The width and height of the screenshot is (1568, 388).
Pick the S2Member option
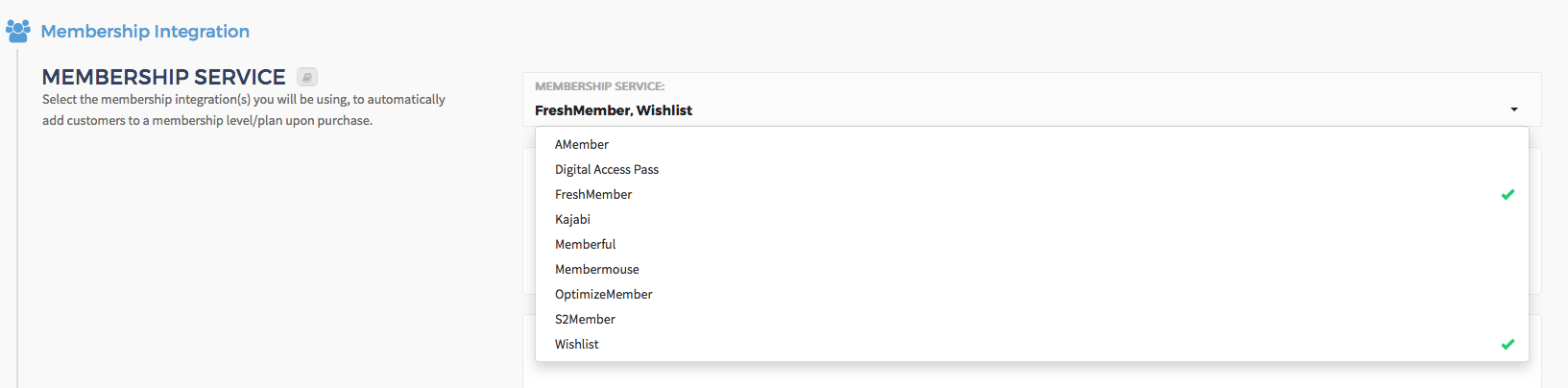[x=1031, y=319]
